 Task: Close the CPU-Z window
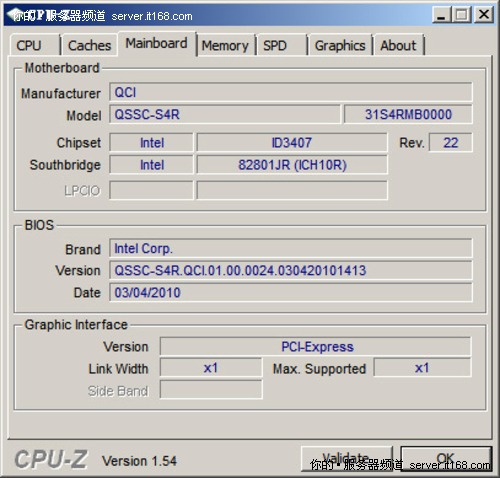coord(484,15)
